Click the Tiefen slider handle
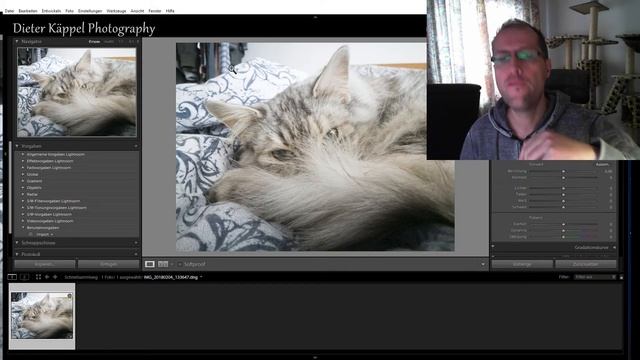The height and width of the screenshot is (360, 640). click(x=564, y=195)
